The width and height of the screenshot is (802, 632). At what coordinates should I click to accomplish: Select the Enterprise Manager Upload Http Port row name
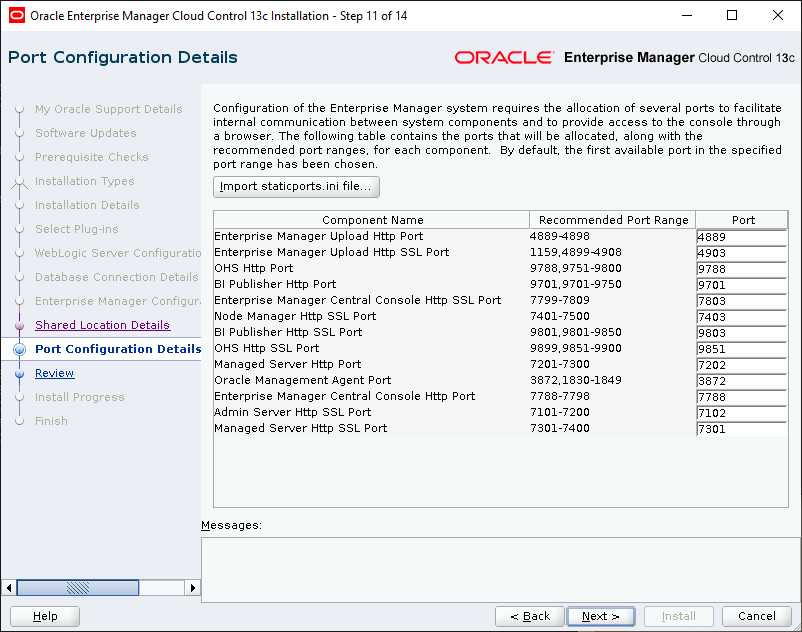click(x=319, y=236)
